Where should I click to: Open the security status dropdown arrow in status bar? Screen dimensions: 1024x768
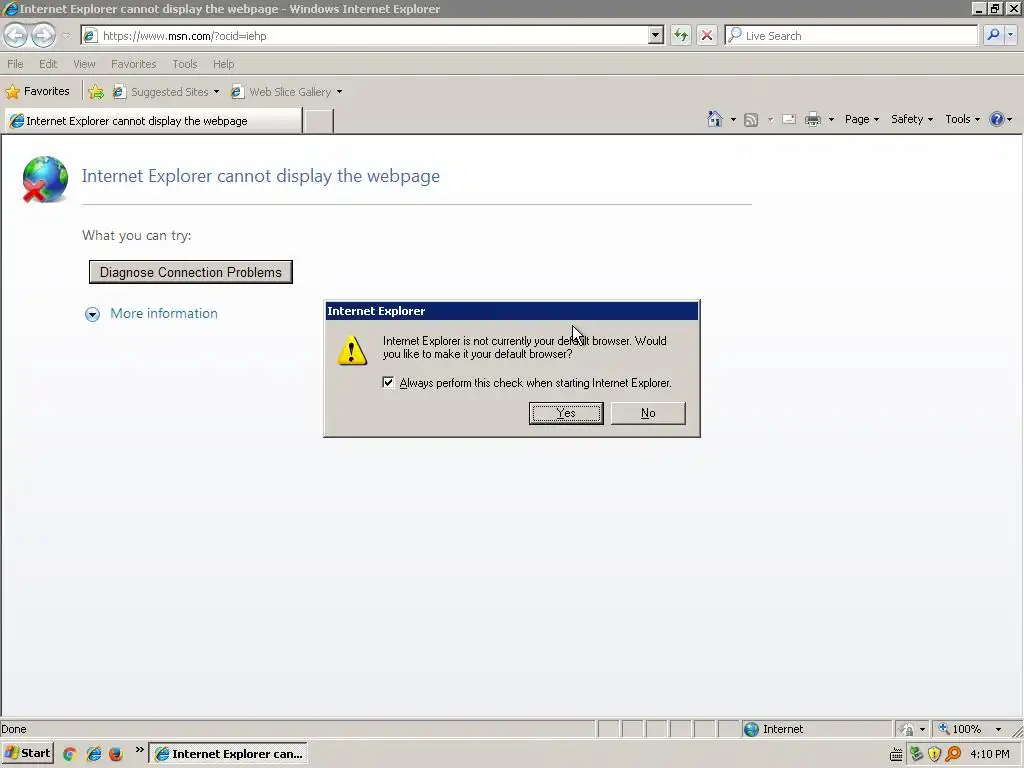click(922, 729)
